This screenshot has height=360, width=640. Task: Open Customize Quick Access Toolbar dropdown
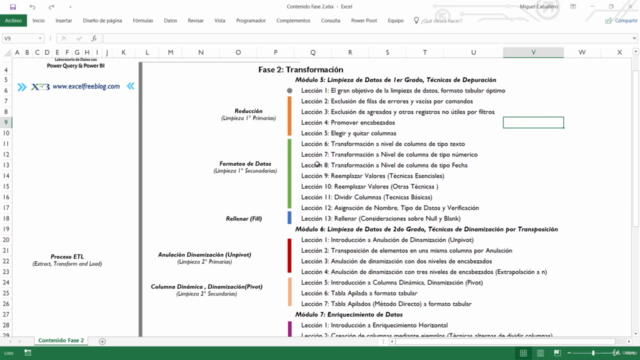[x=70, y=7]
